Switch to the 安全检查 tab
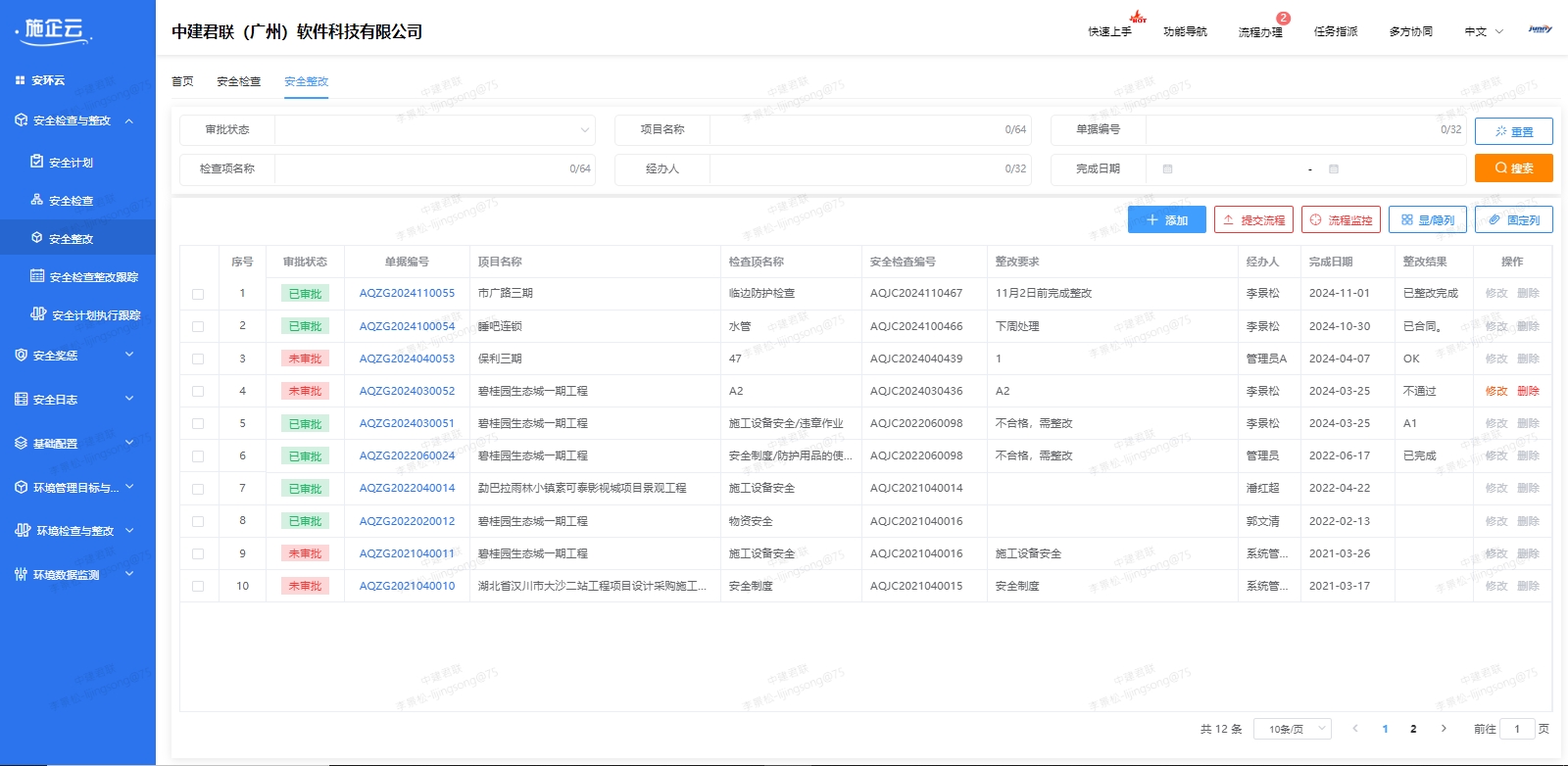This screenshot has width=1568, height=766. pyautogui.click(x=239, y=81)
